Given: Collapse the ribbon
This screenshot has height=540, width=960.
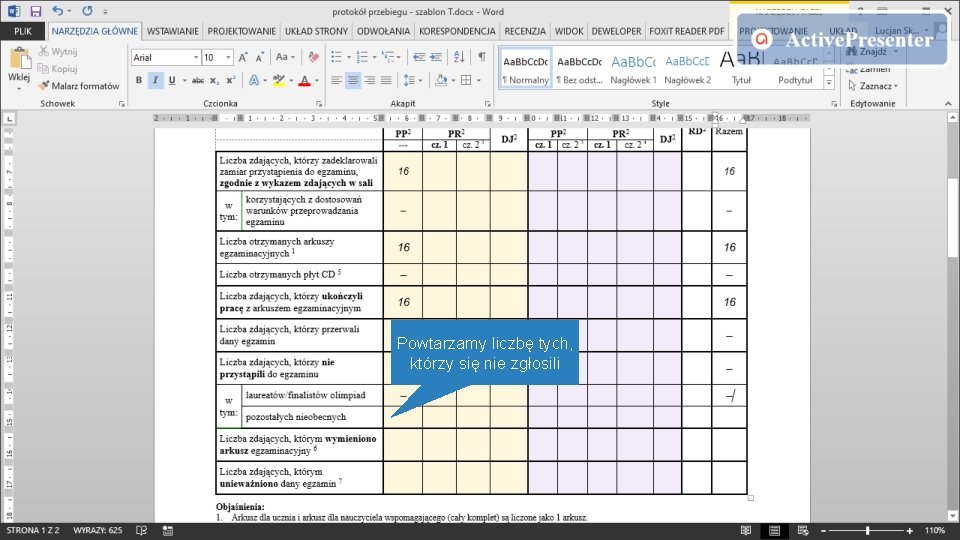Looking at the screenshot, I should 948,104.
